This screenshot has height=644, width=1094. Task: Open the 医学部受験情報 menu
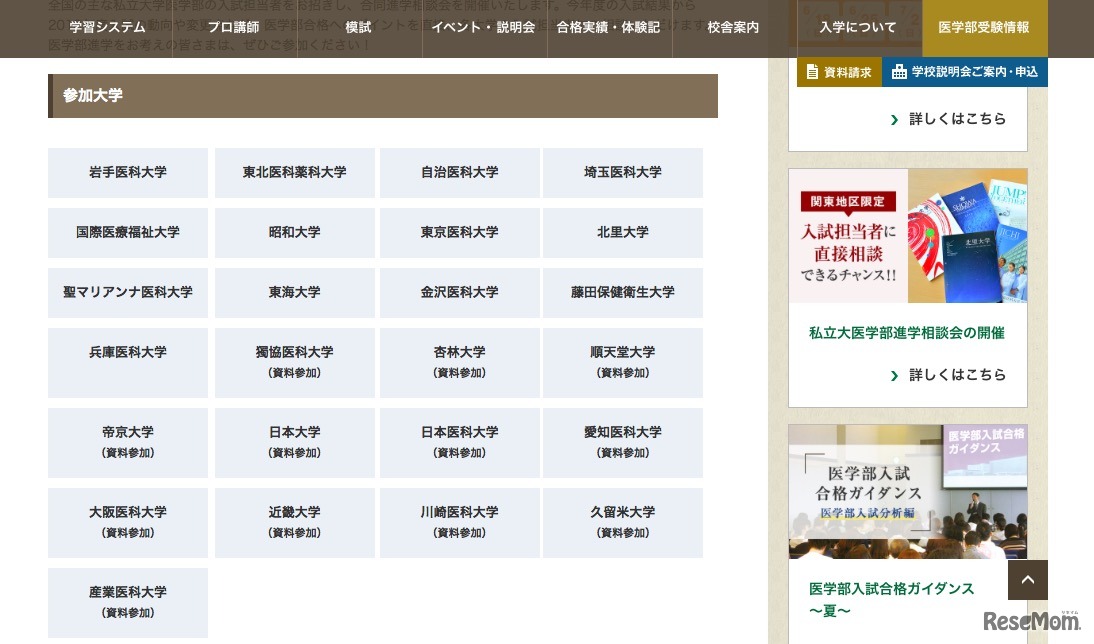click(x=984, y=28)
